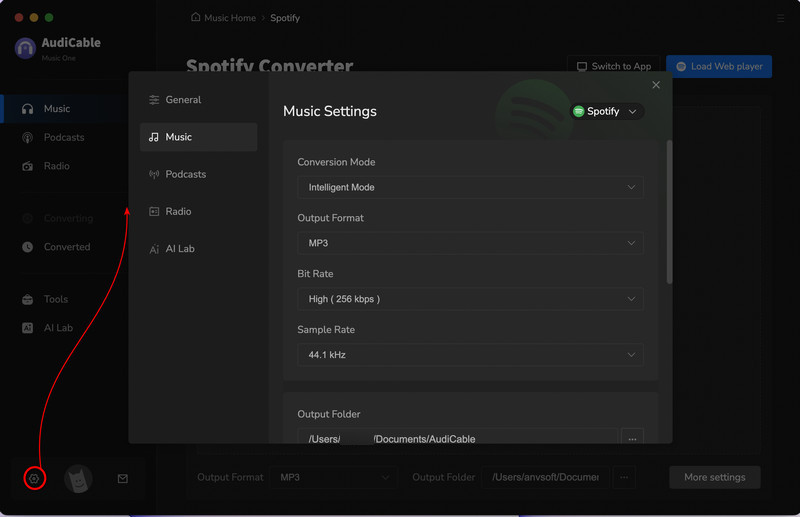Click the green Spotify logo icon
Screen dimensions: 800x517
(x=579, y=111)
